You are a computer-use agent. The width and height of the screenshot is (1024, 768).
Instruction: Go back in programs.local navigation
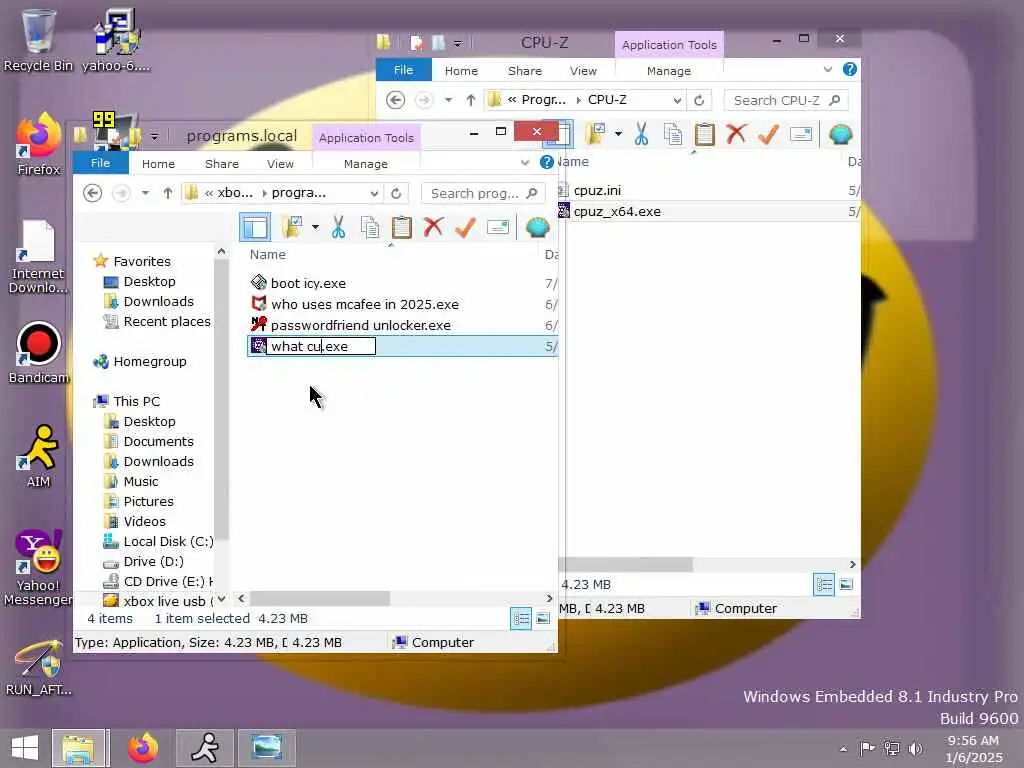(93, 193)
